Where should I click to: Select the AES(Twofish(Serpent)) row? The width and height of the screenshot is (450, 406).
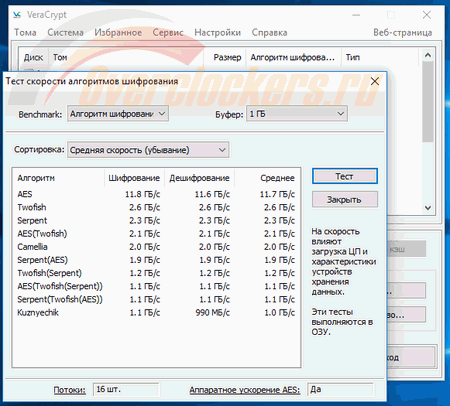156,286
